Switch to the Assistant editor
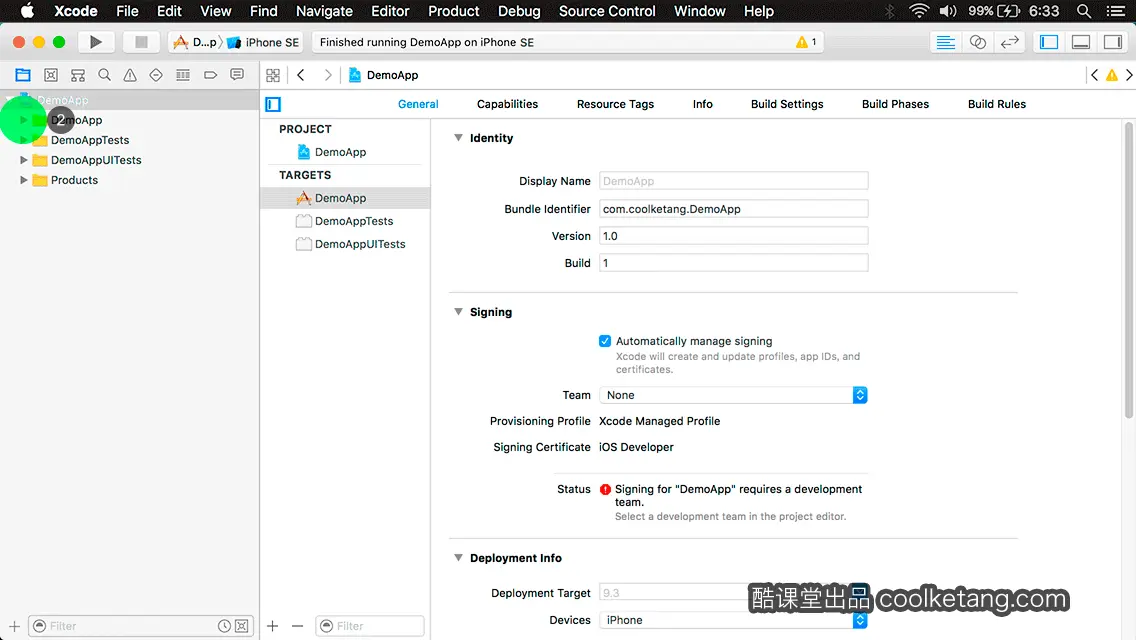 coord(977,42)
